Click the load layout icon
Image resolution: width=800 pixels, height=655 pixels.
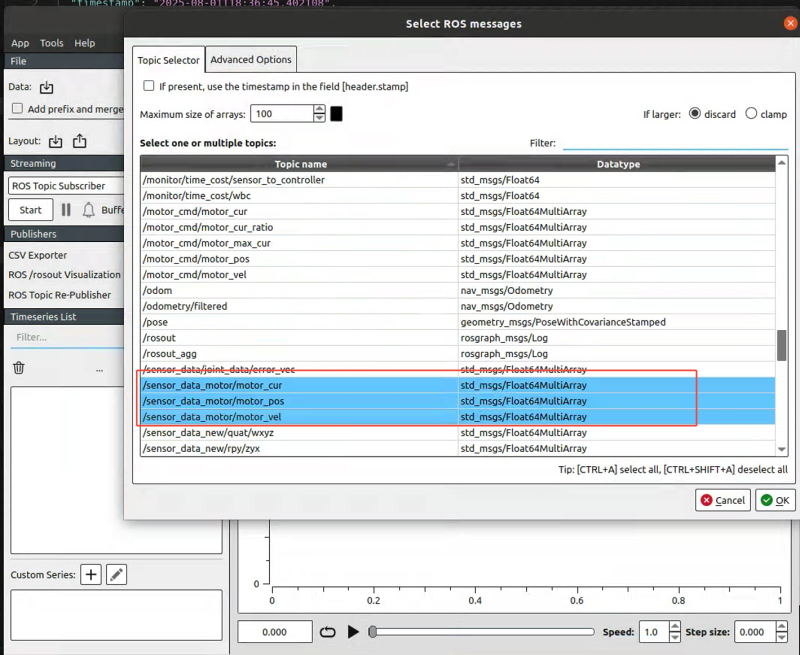point(56,142)
